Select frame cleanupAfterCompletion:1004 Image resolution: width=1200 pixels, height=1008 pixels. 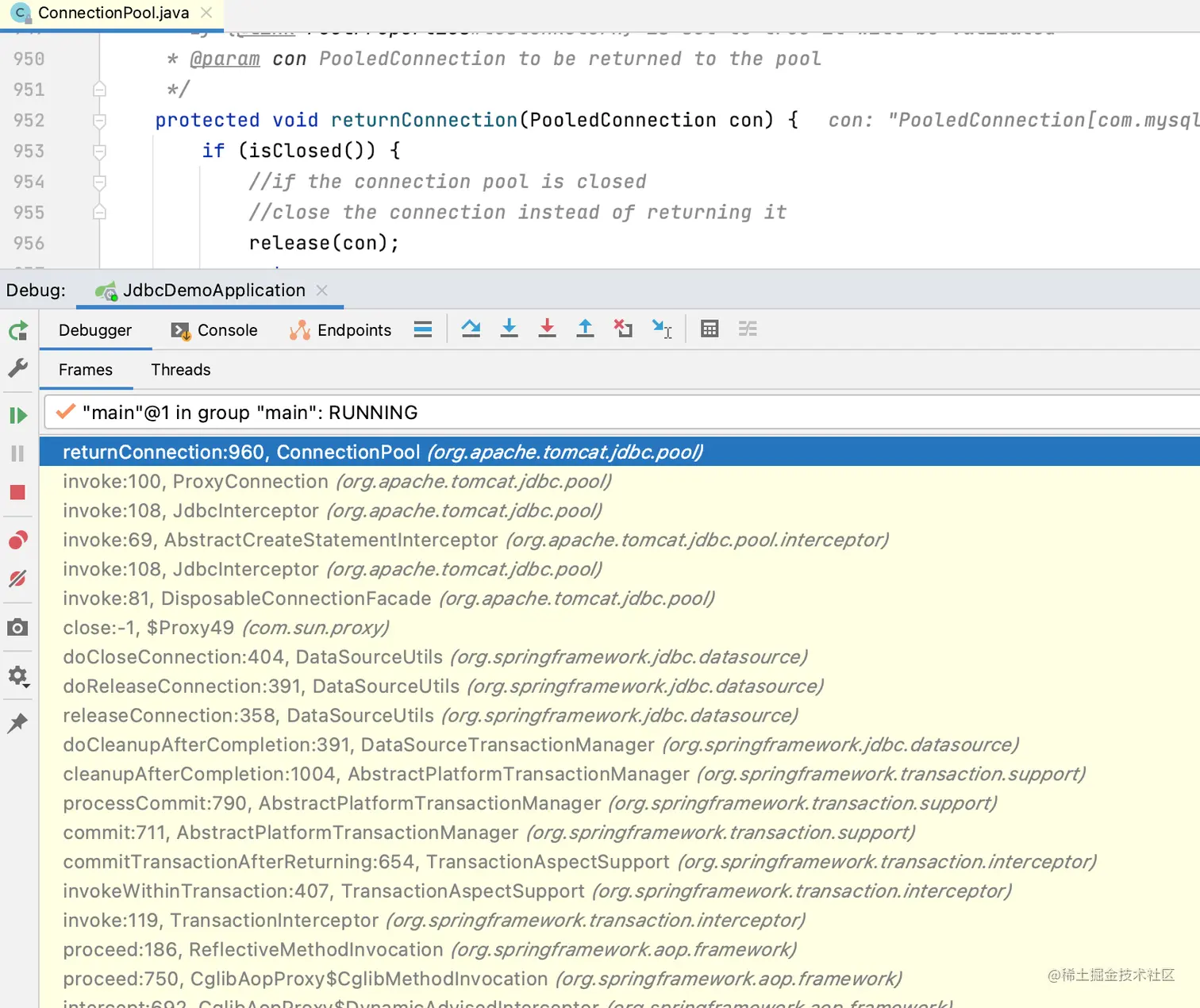(x=619, y=774)
